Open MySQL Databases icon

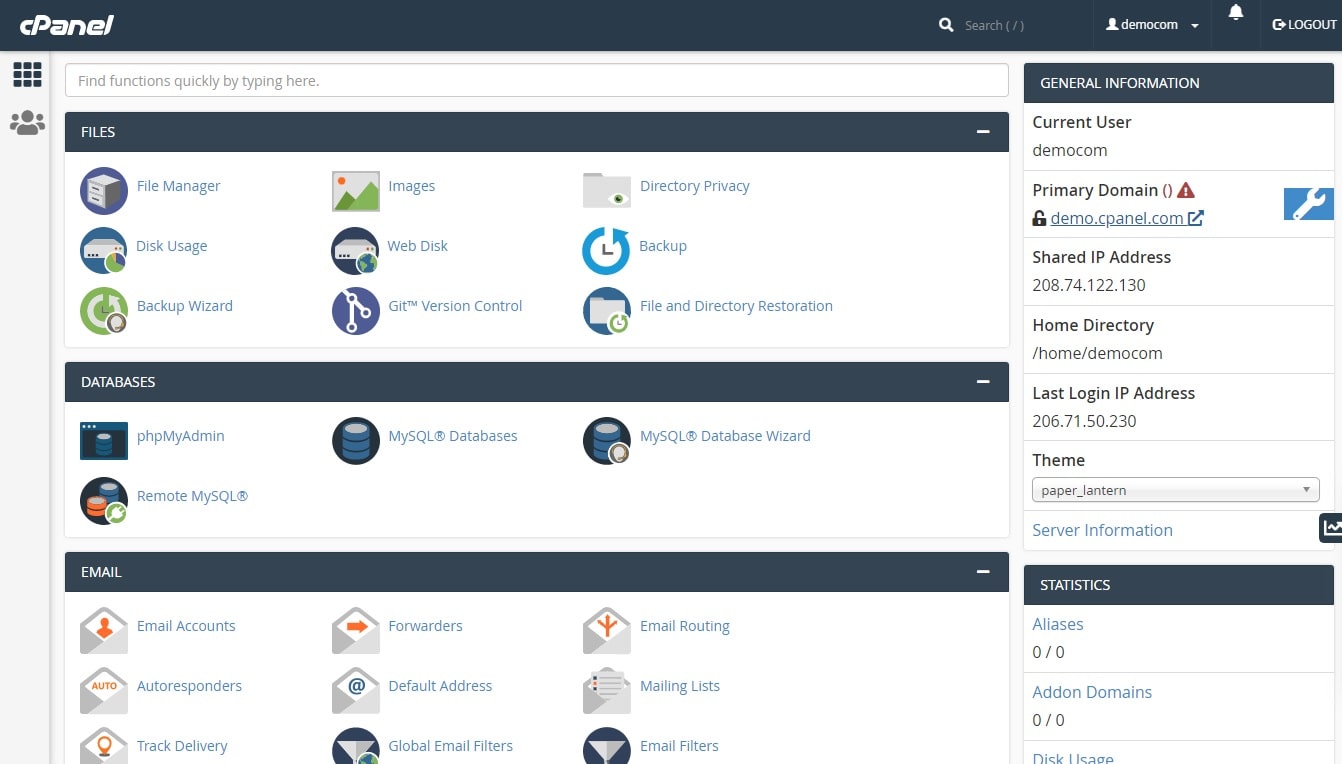[x=356, y=441]
